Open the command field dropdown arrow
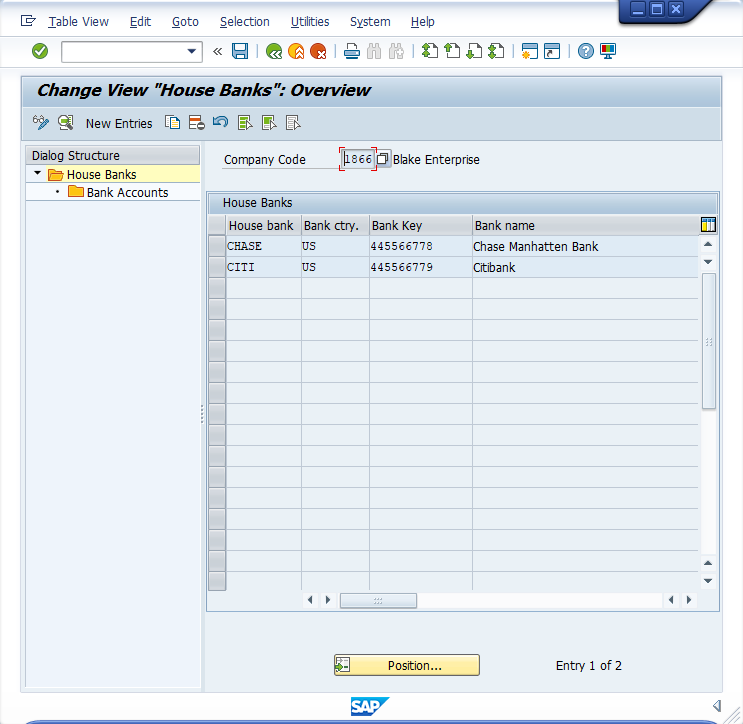Image resolution: width=743 pixels, height=724 pixels. (193, 51)
